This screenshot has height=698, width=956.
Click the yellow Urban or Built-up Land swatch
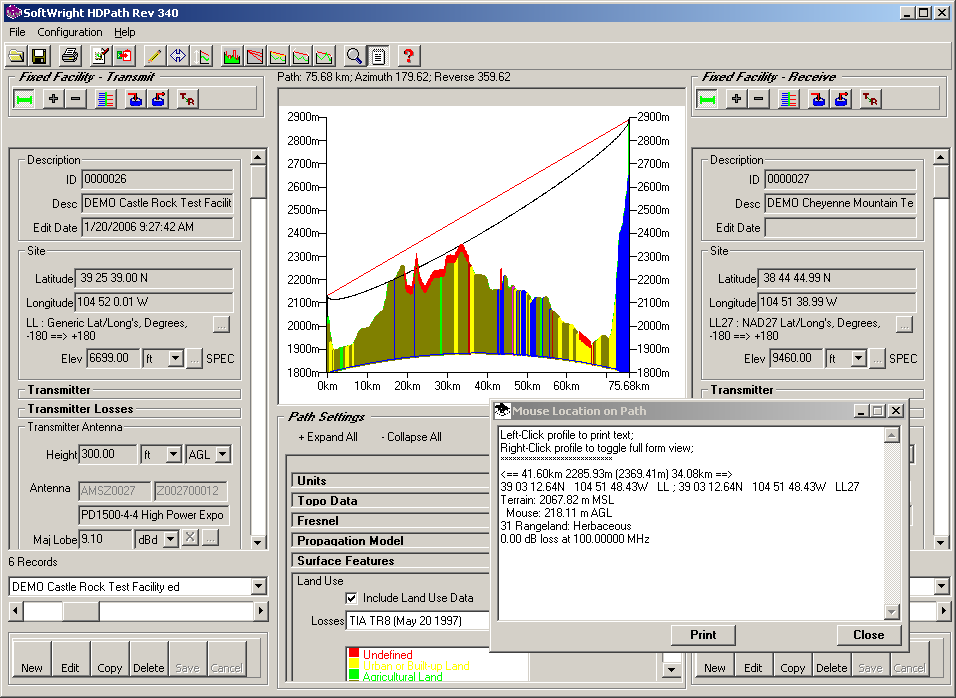click(x=354, y=664)
